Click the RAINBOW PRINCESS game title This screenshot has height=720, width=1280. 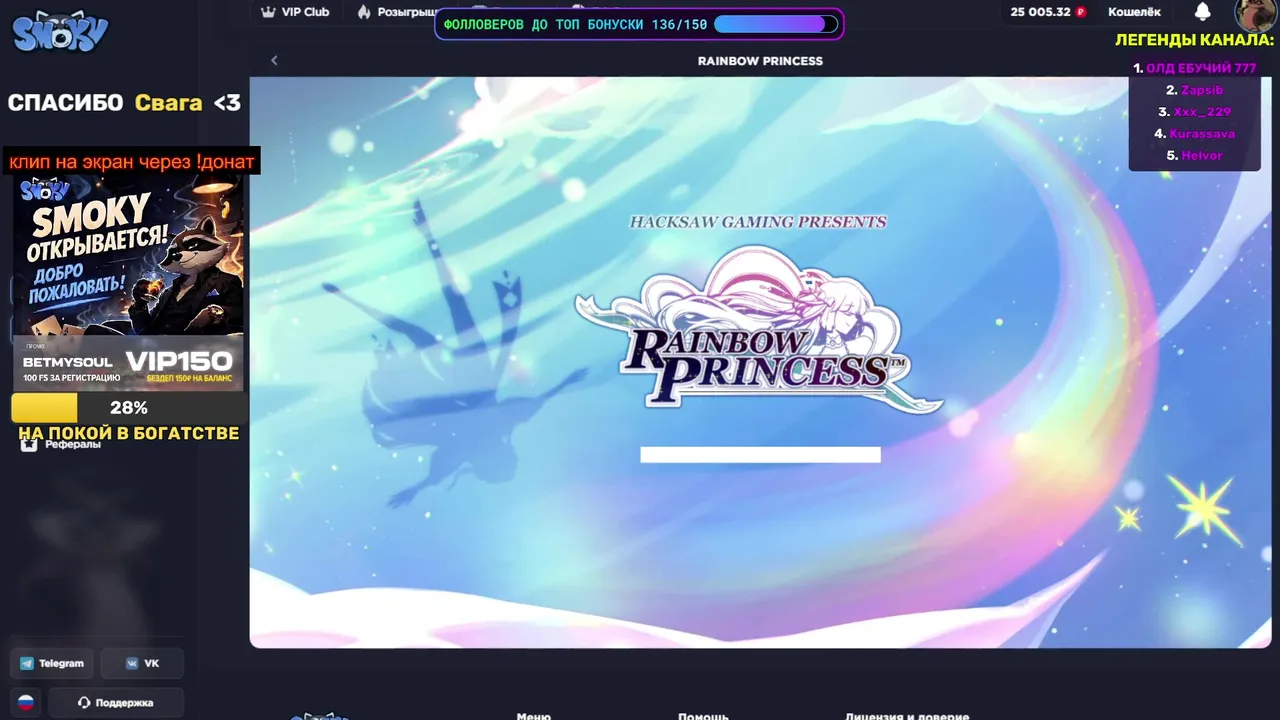click(760, 61)
